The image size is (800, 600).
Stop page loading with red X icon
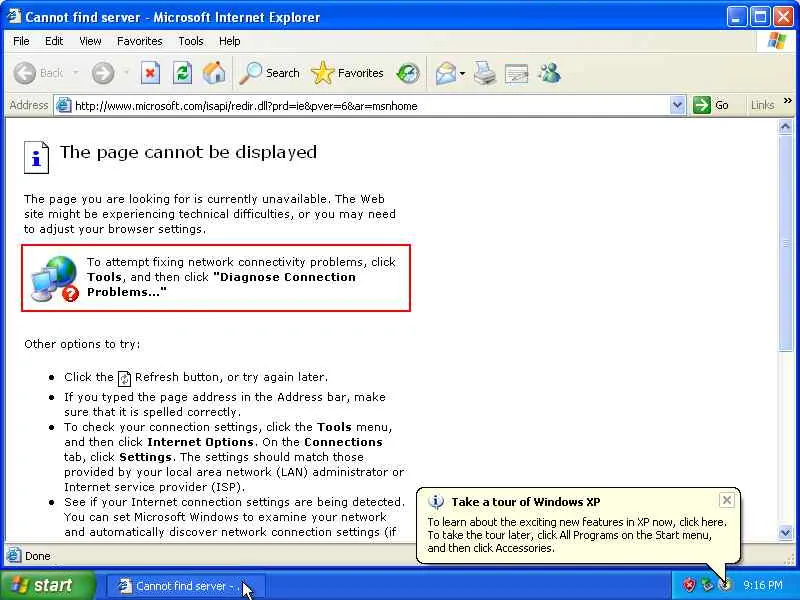coord(150,73)
